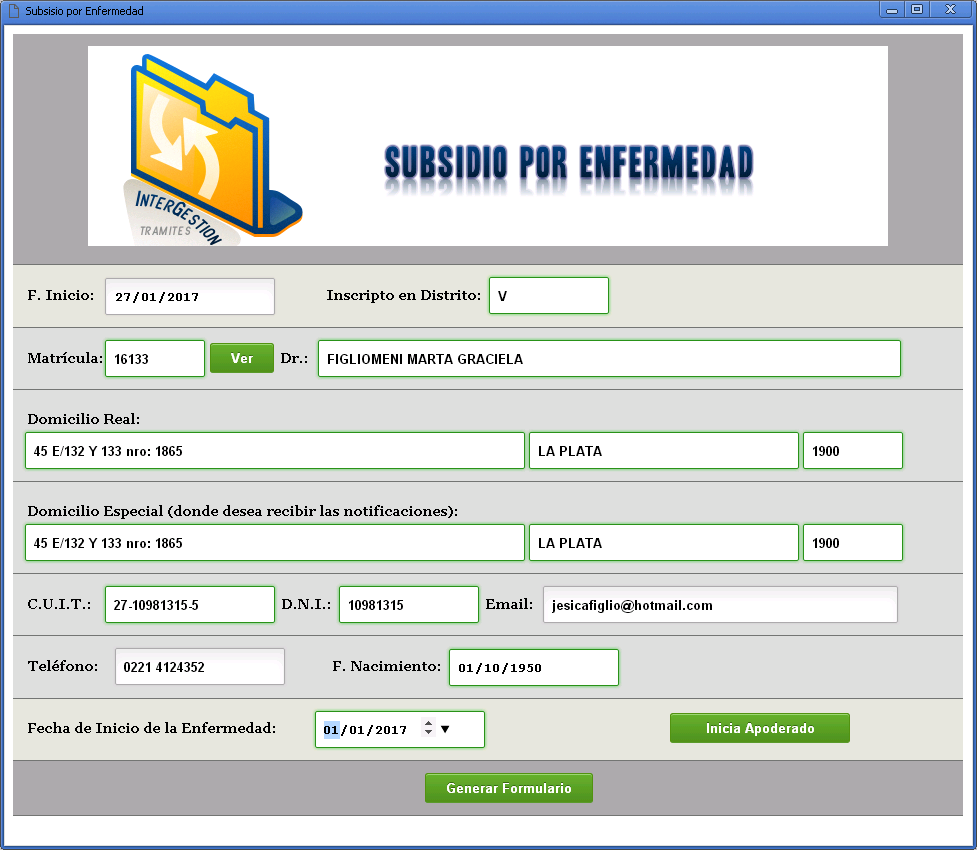The image size is (977, 850).
Task: Focus the Teléfono field
Action: point(199,667)
